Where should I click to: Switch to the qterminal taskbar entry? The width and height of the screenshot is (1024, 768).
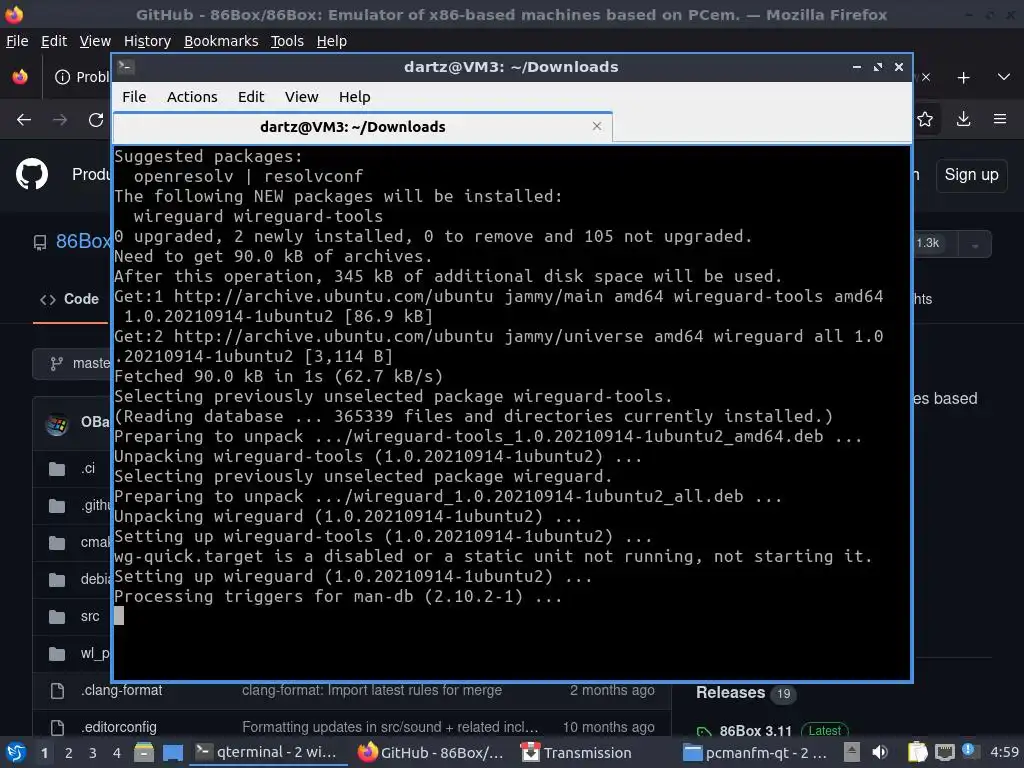click(267, 752)
